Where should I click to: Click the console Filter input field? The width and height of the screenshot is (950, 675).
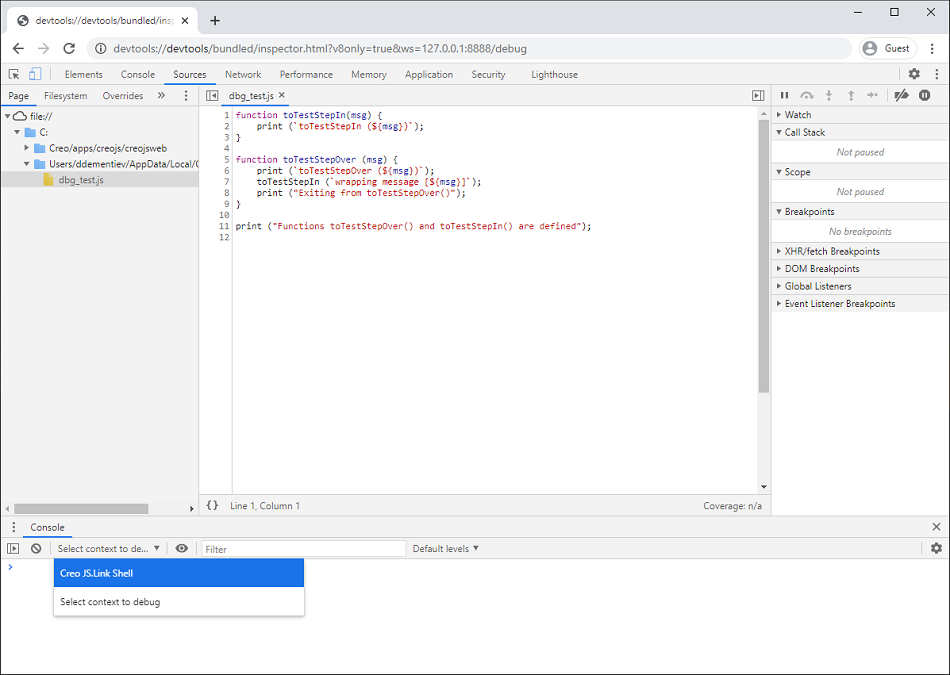pyautogui.click(x=303, y=548)
